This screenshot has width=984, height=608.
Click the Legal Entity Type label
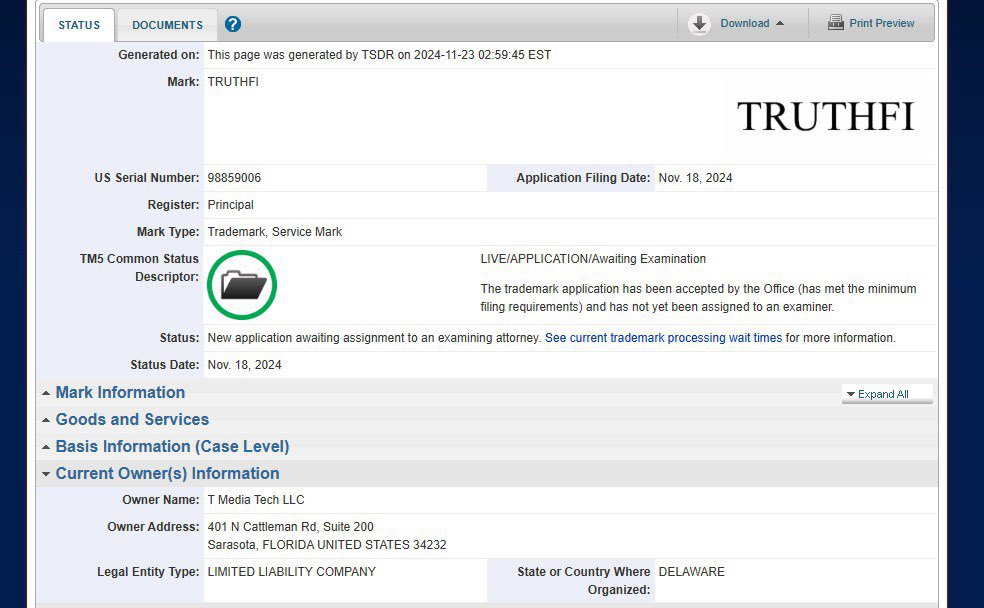tap(148, 572)
